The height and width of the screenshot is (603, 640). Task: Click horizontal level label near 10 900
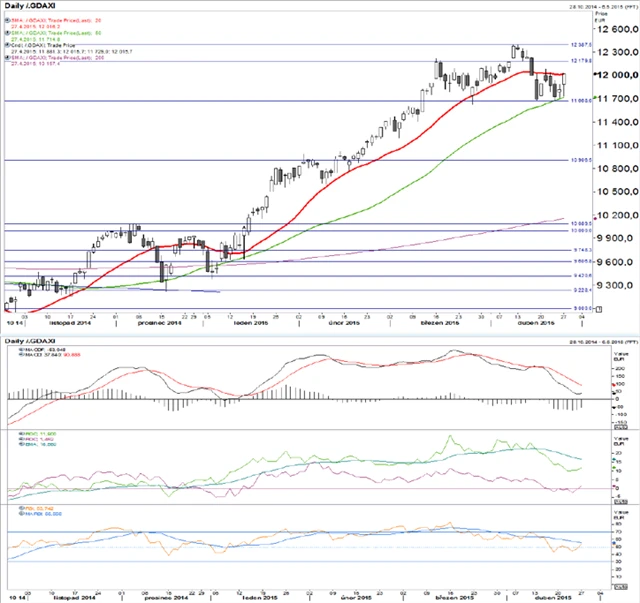coord(581,160)
